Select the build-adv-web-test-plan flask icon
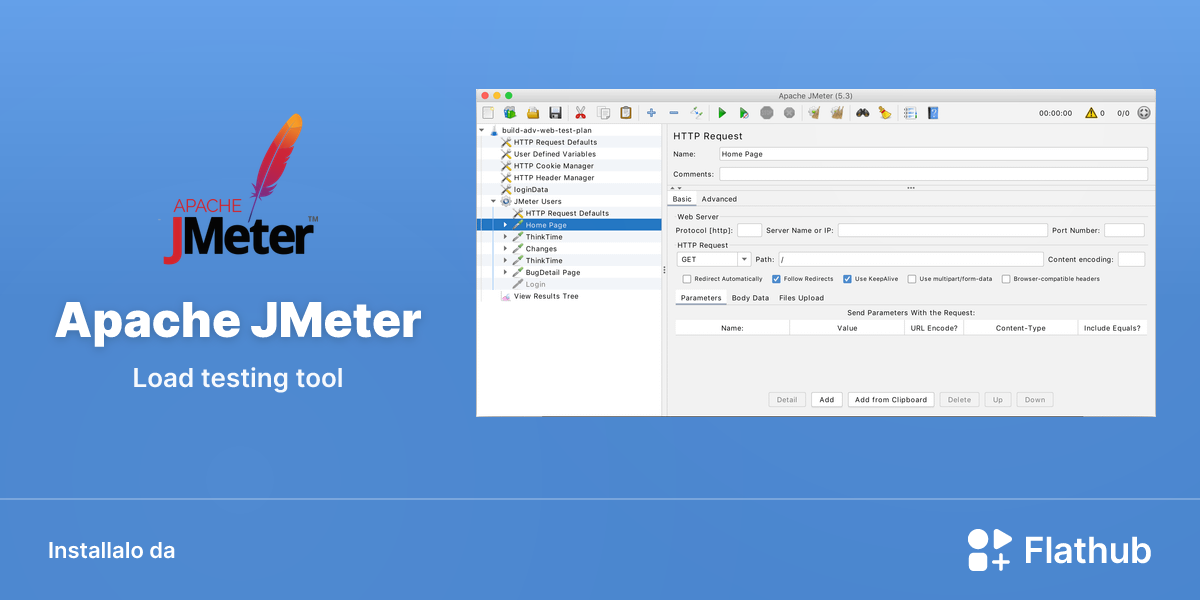The width and height of the screenshot is (1200, 600). tap(494, 130)
